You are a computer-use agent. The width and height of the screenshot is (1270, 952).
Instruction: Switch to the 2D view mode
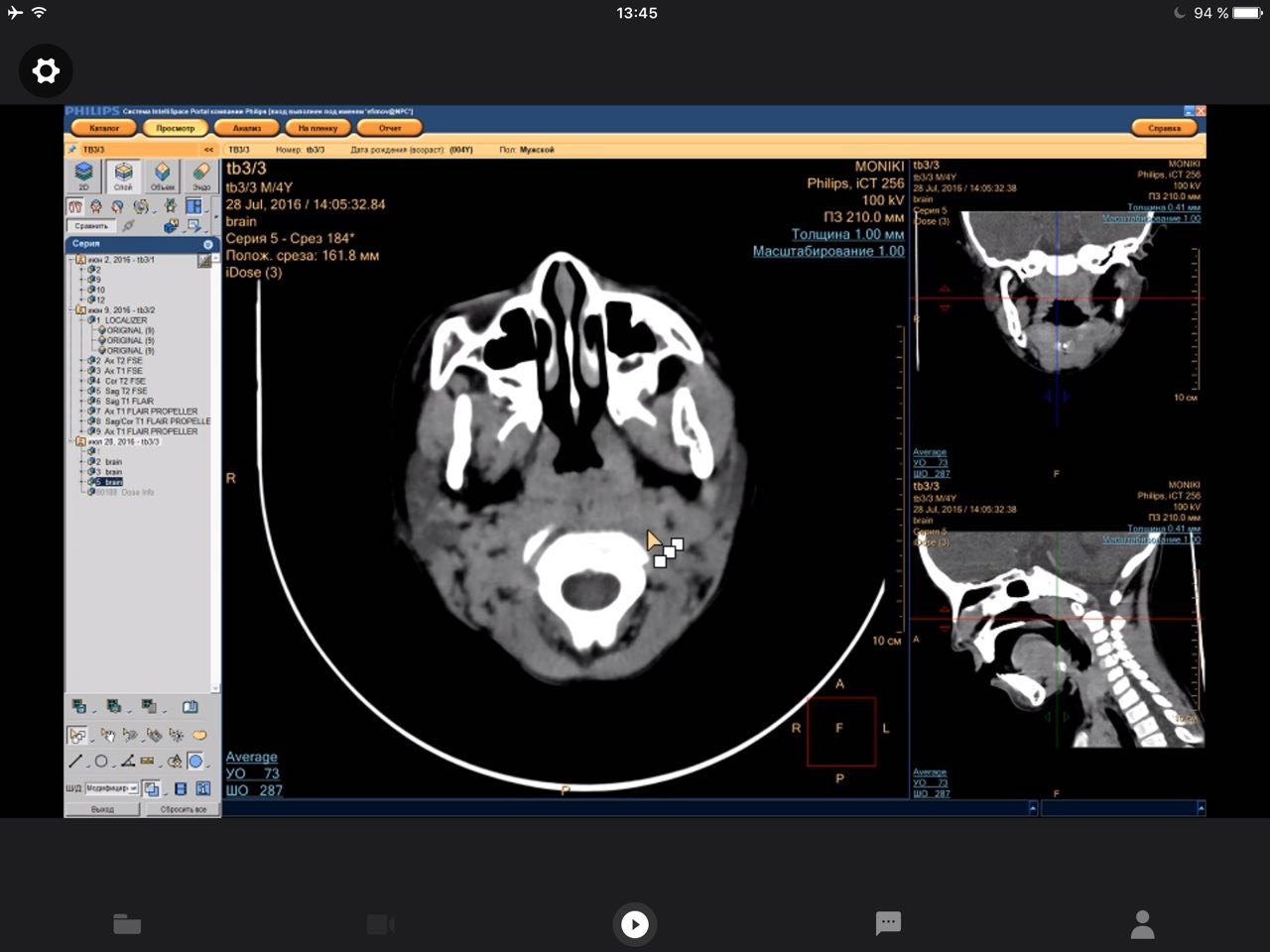[x=83, y=177]
